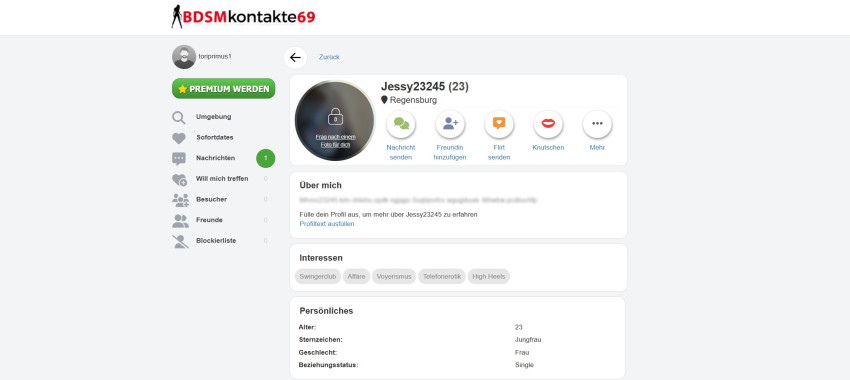Screen dimensions: 850x380
Task: Open the Besucher menu entry
Action: point(211,199)
